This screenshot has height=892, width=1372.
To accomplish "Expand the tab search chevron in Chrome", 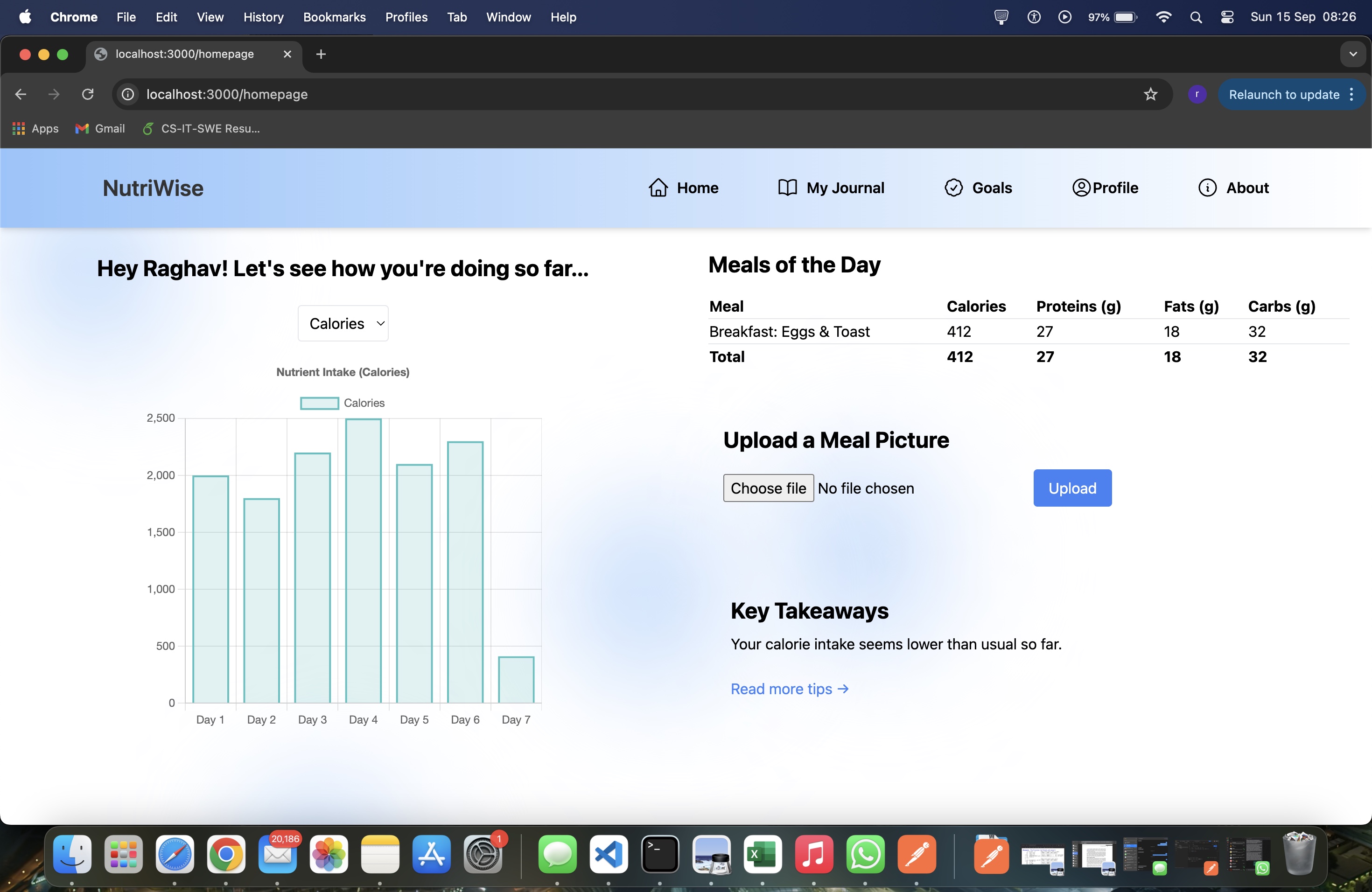I will (x=1352, y=54).
